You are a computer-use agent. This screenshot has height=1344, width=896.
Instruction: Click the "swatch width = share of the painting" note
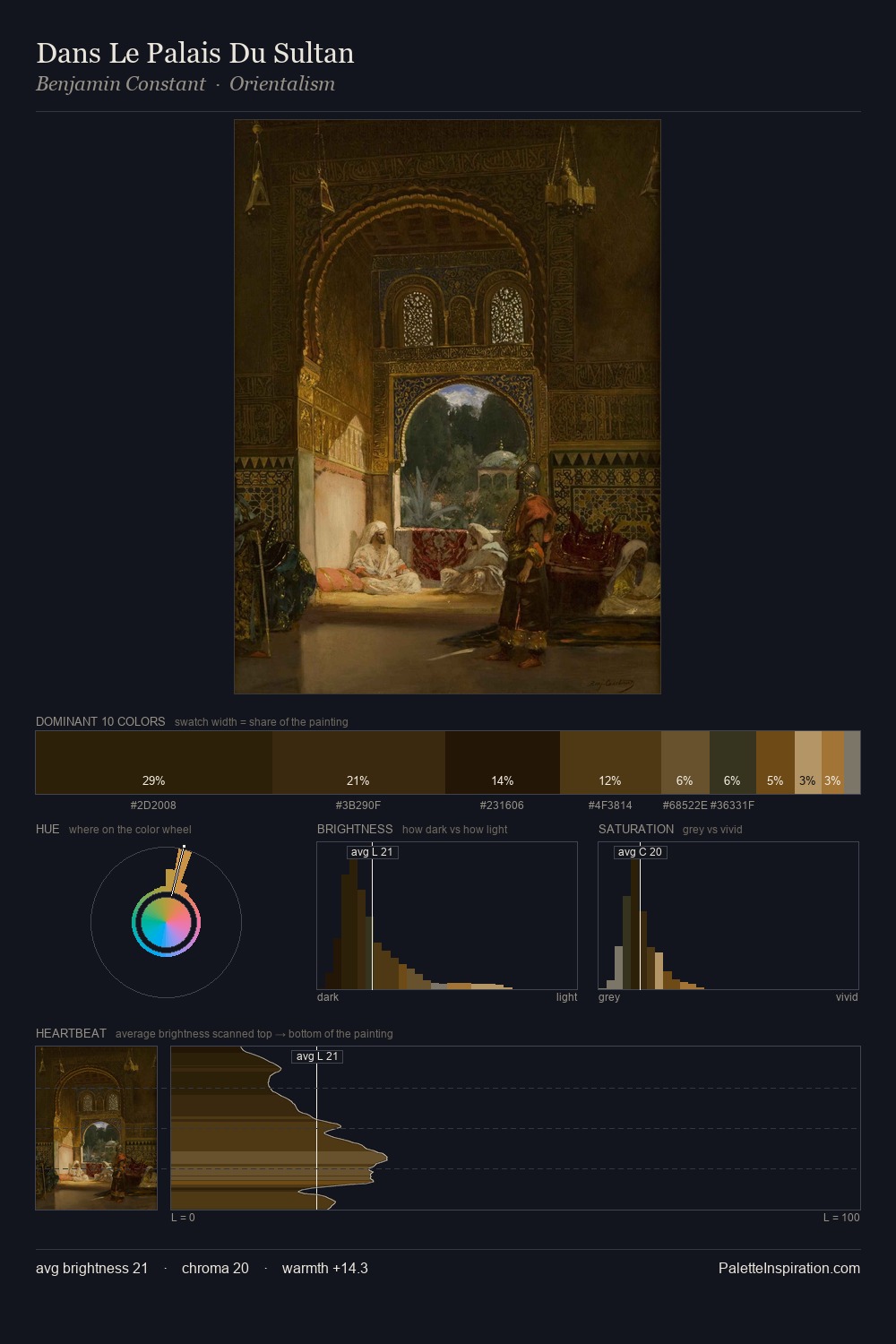click(262, 722)
